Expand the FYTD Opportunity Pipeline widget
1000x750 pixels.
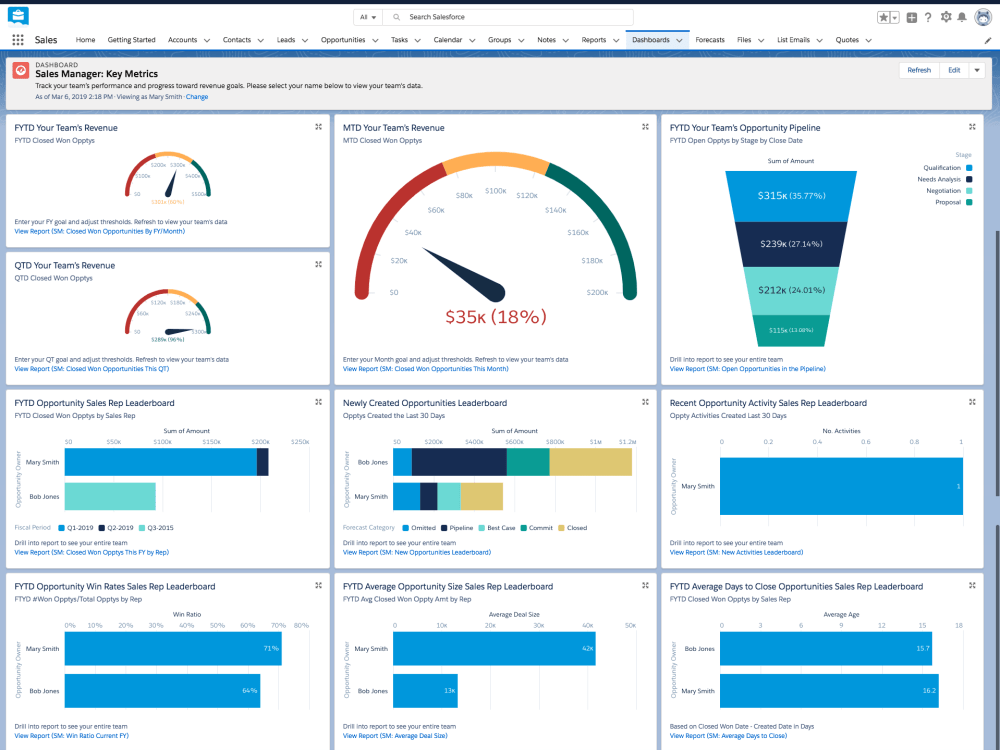pyautogui.click(x=972, y=127)
